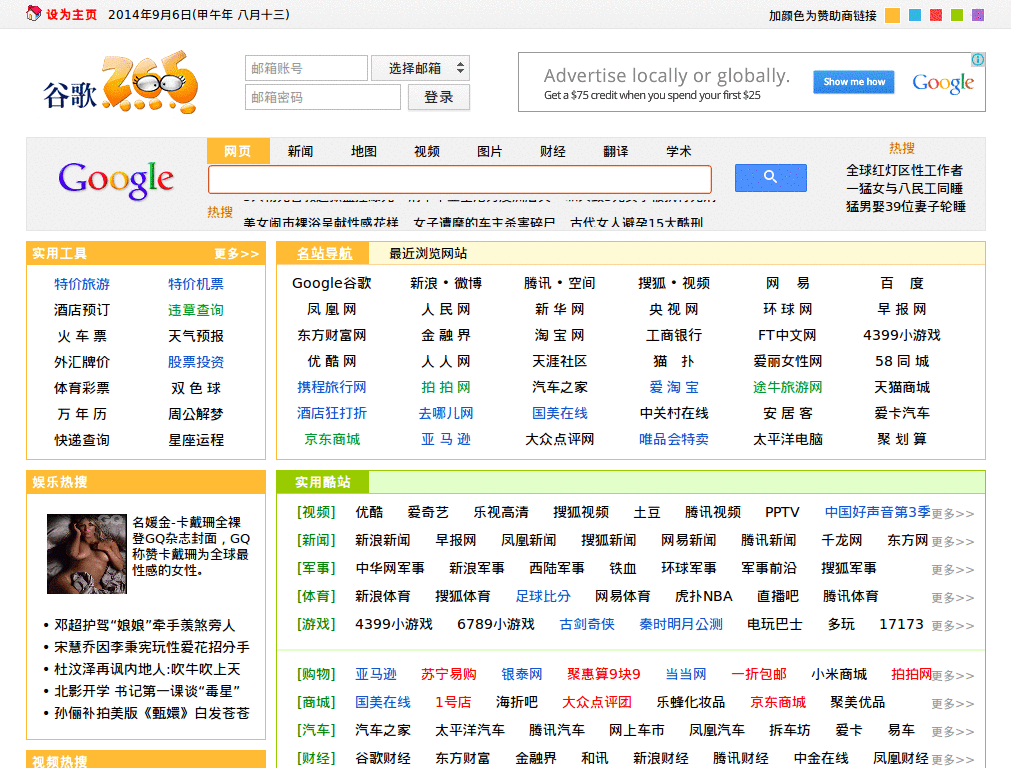The height and width of the screenshot is (768, 1024).
Task: Expand 更多>> on the [商城] row
Action: point(953,703)
